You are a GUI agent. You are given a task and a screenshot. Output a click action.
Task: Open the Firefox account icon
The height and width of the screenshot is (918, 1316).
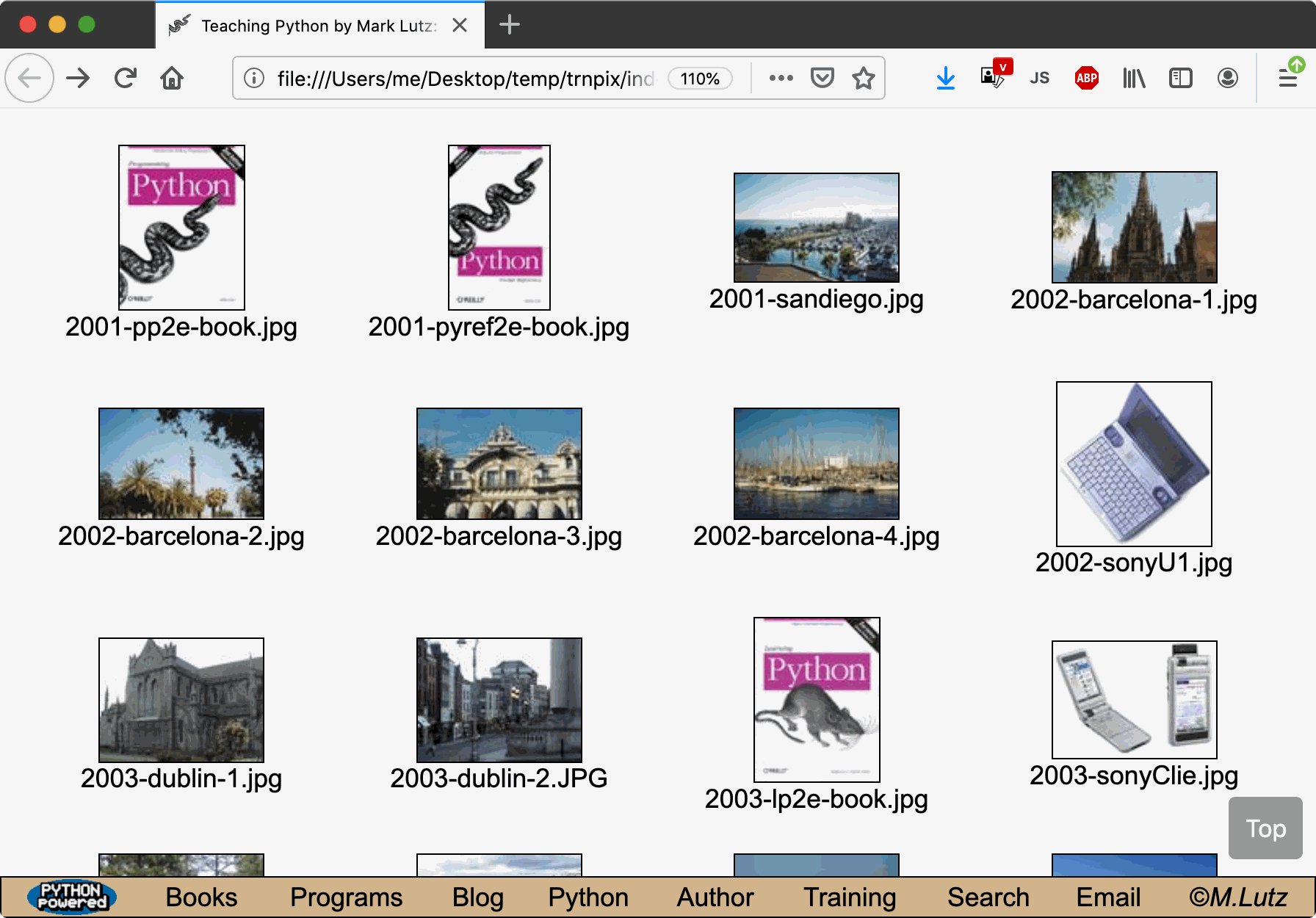(x=1227, y=78)
